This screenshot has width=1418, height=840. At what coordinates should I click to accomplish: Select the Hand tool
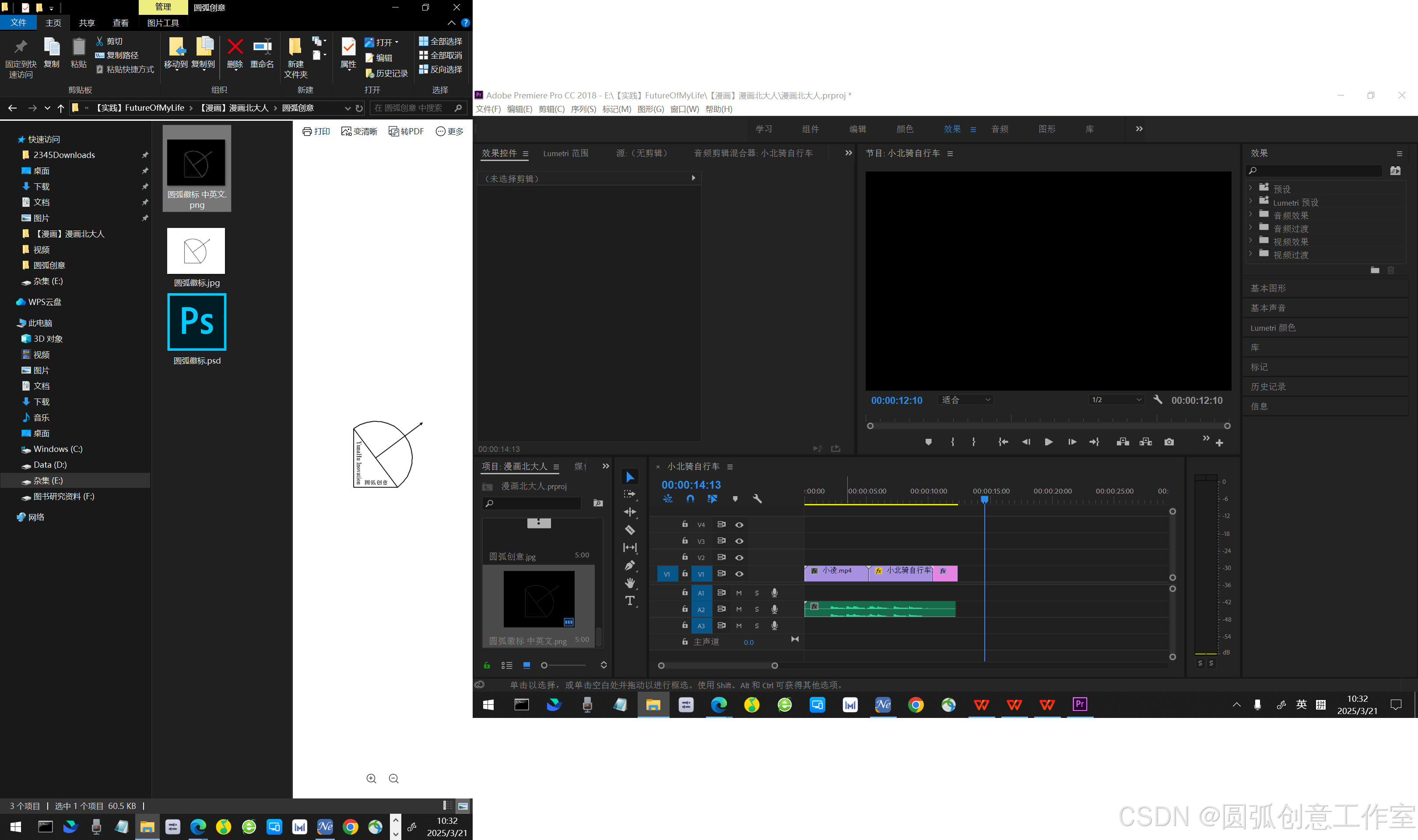(x=629, y=583)
